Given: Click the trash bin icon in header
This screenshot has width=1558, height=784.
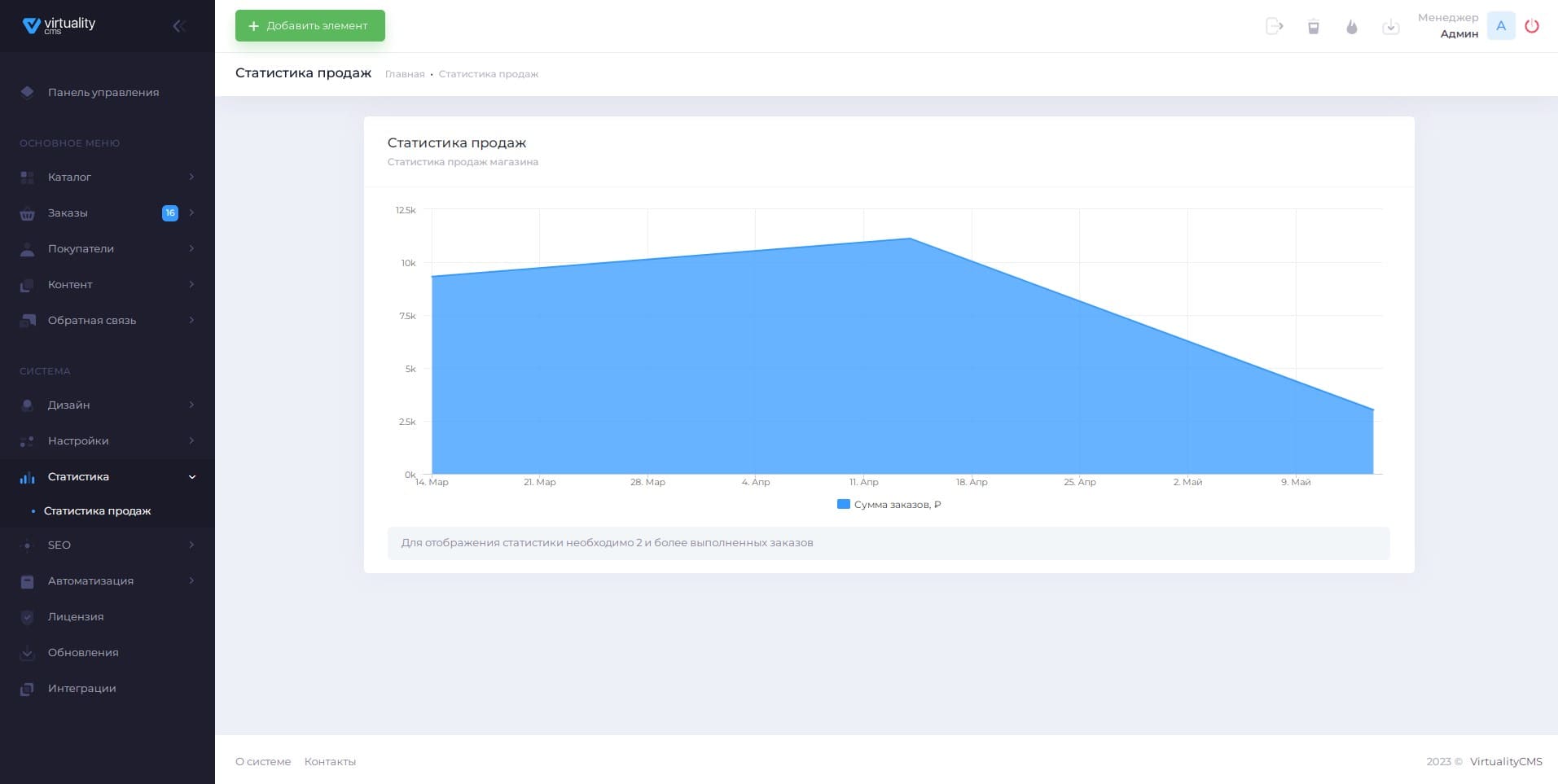Looking at the screenshot, I should [x=1314, y=27].
